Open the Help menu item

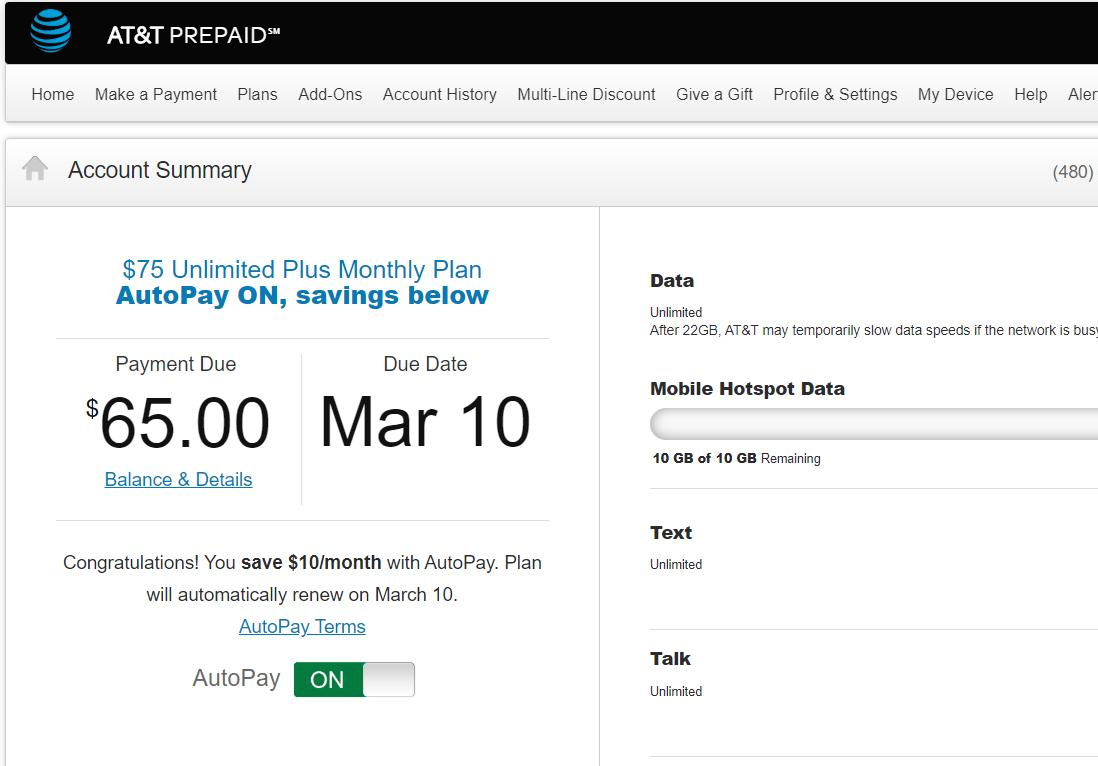1030,95
